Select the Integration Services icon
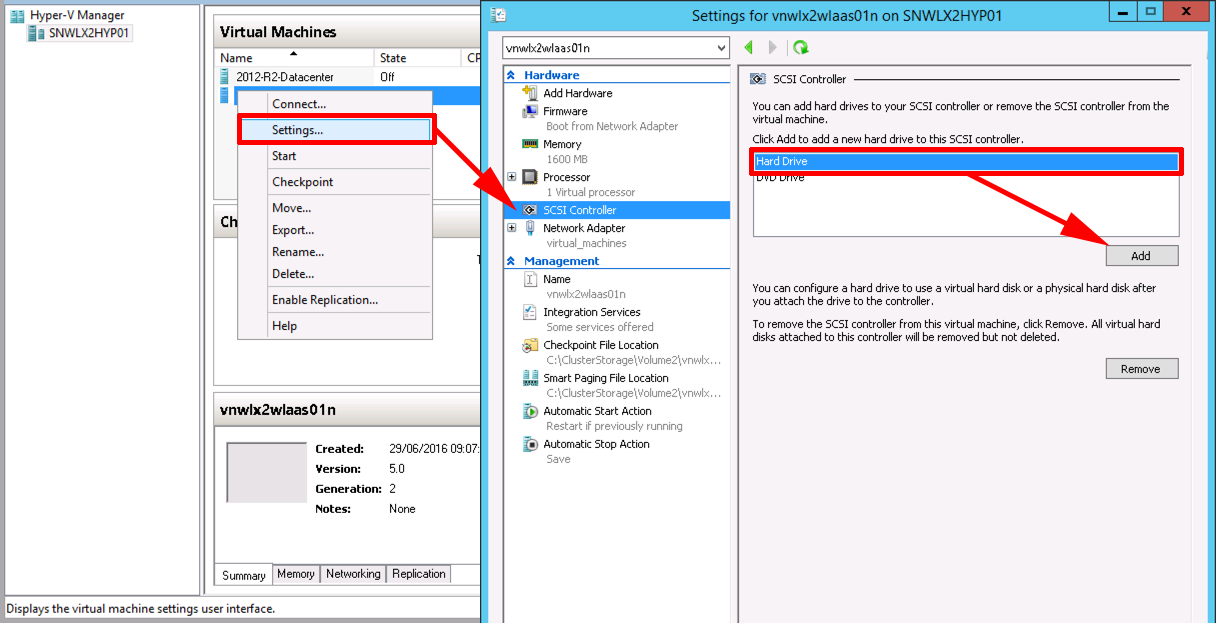The width and height of the screenshot is (1216, 623). tap(530, 312)
